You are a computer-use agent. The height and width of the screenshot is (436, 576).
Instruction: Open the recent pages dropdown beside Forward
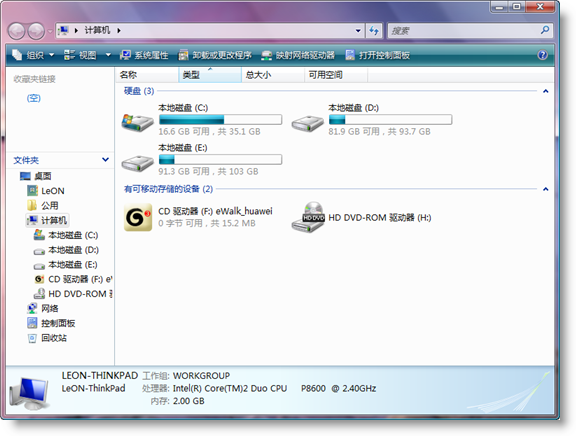click(50, 32)
